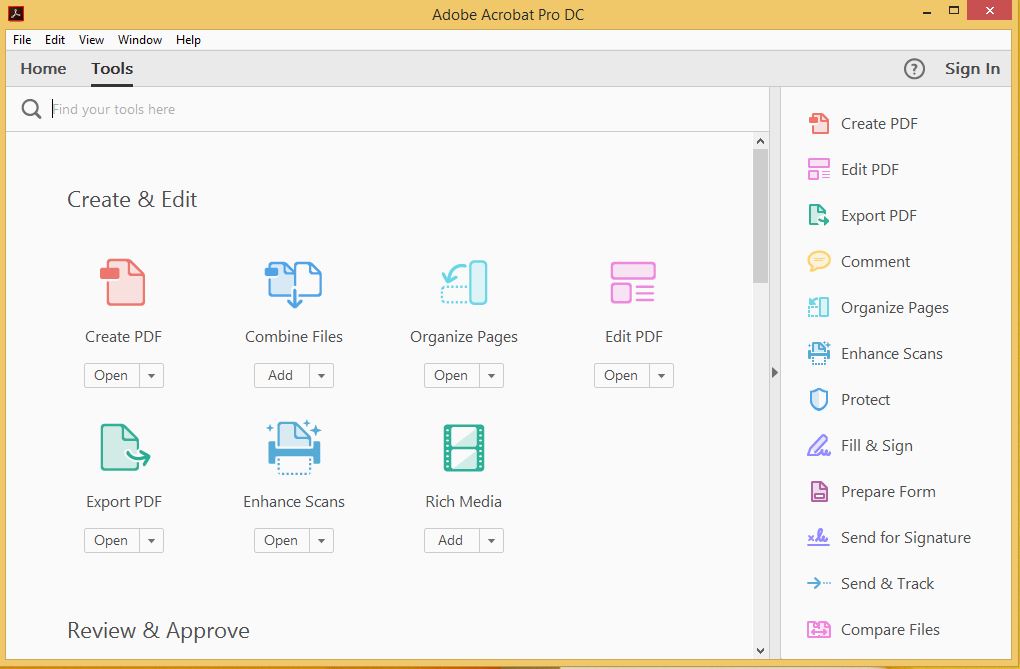
Task: Select the Rich Media tool icon
Action: coord(463,448)
